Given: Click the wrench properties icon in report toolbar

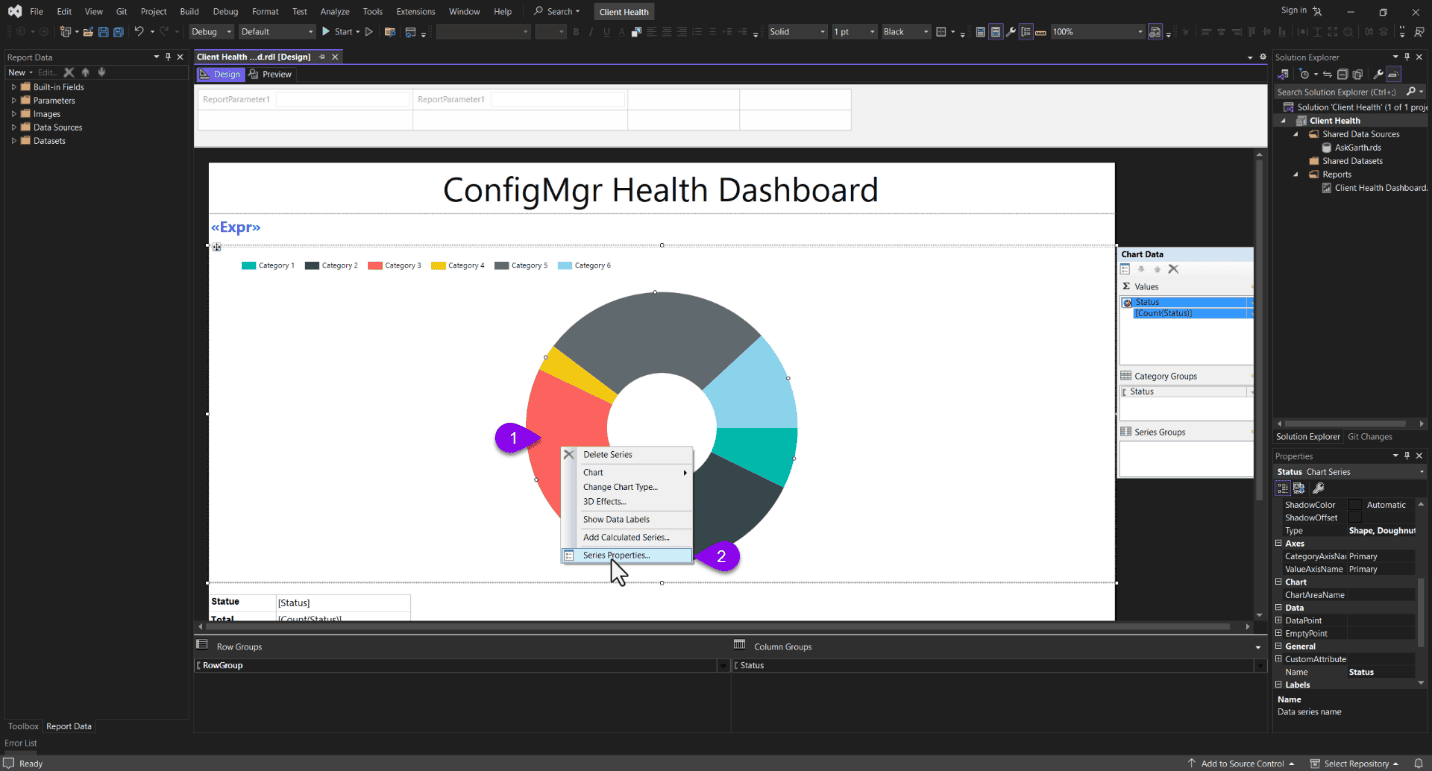Looking at the screenshot, I should point(1011,32).
